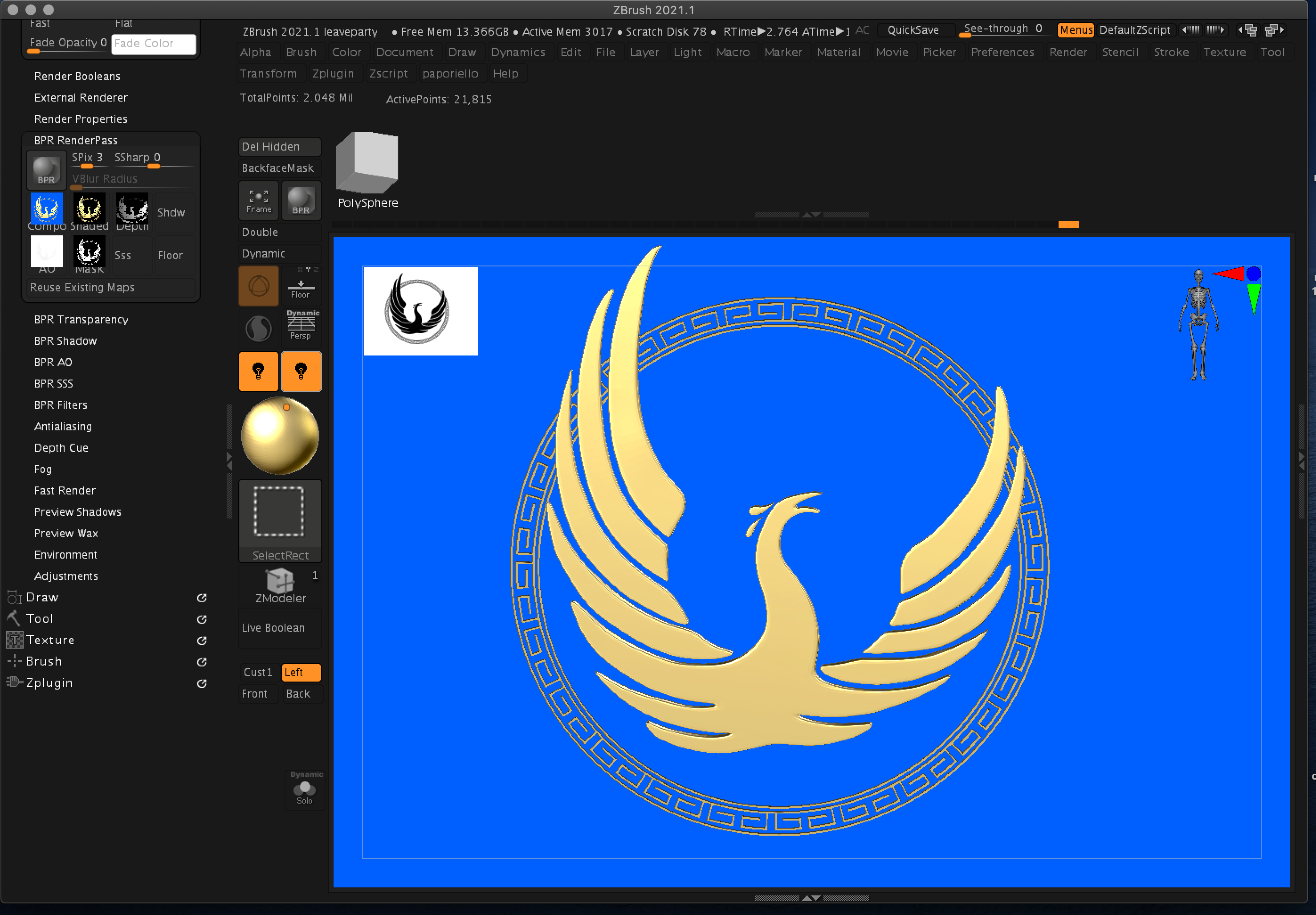Toggle the Solo dynamic icon
1316x915 pixels.
305,790
